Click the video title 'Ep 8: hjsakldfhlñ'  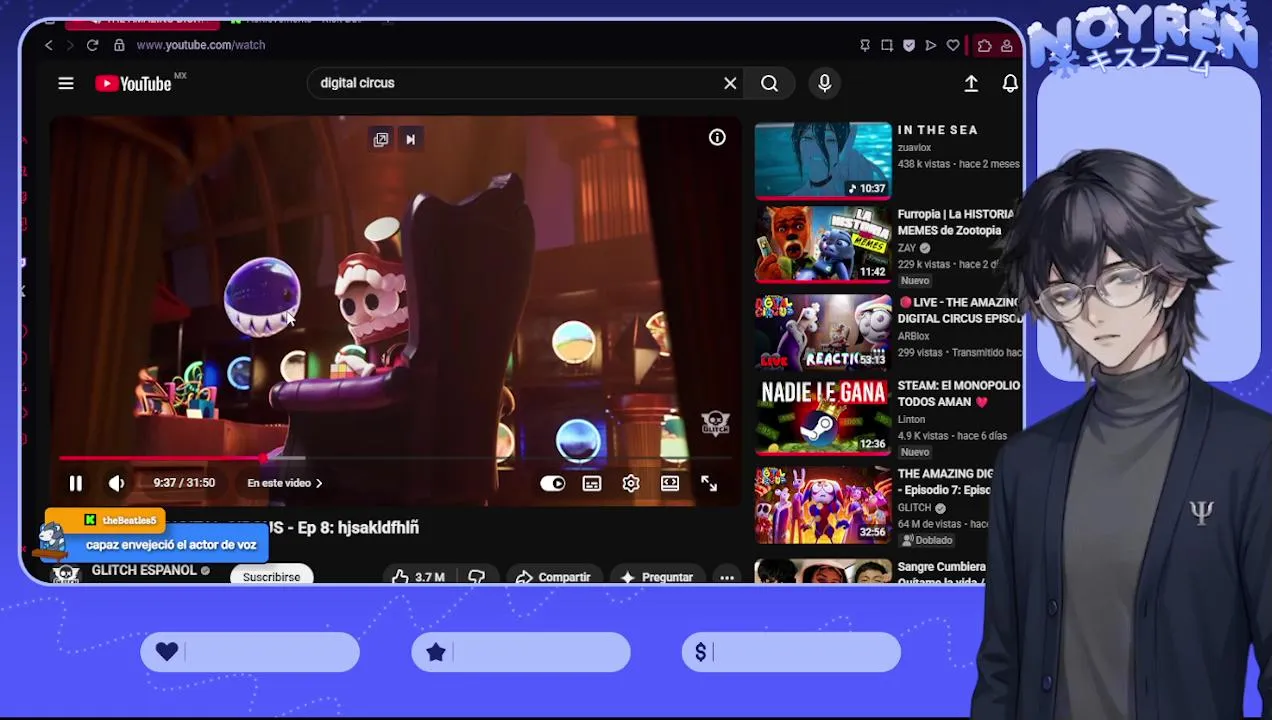[x=352, y=527]
